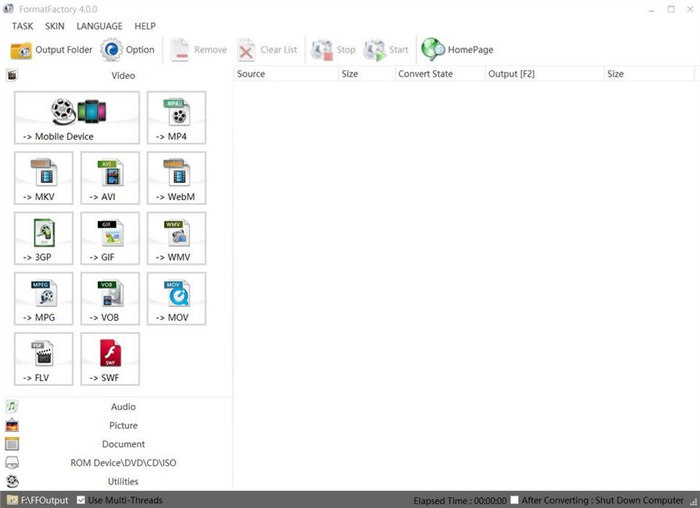700x508 pixels.
Task: Click the F:\FFOutput path text
Action: coord(45,500)
